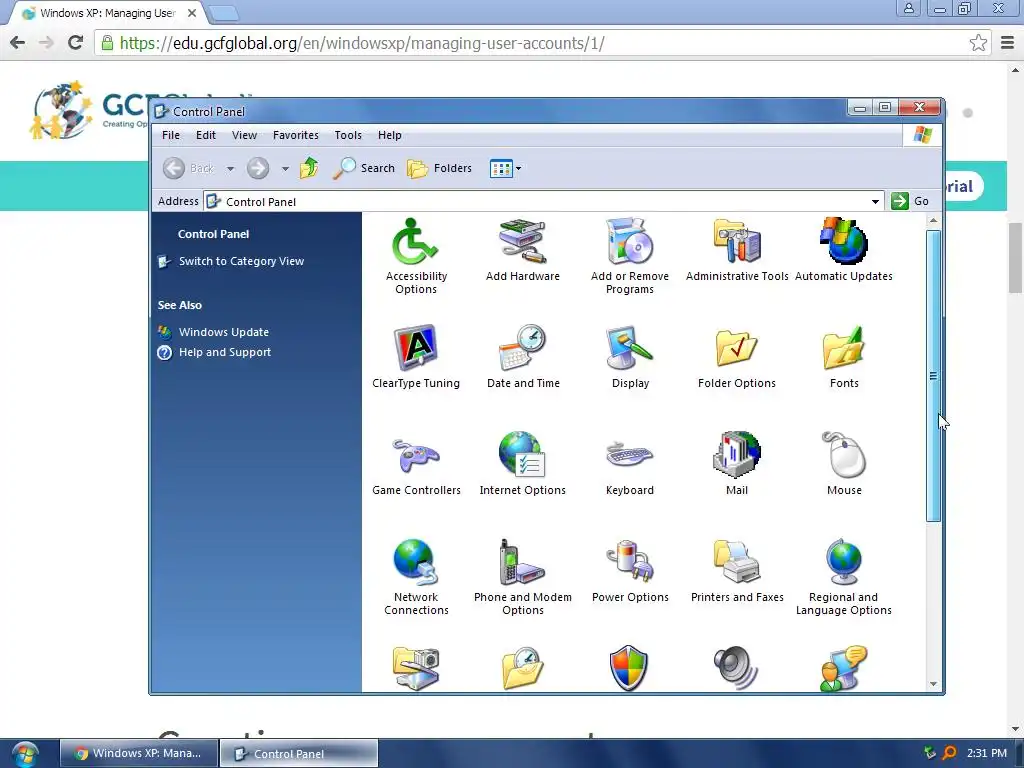This screenshot has width=1024, height=768.
Task: Expand the Back history dropdown arrow
Action: click(230, 168)
